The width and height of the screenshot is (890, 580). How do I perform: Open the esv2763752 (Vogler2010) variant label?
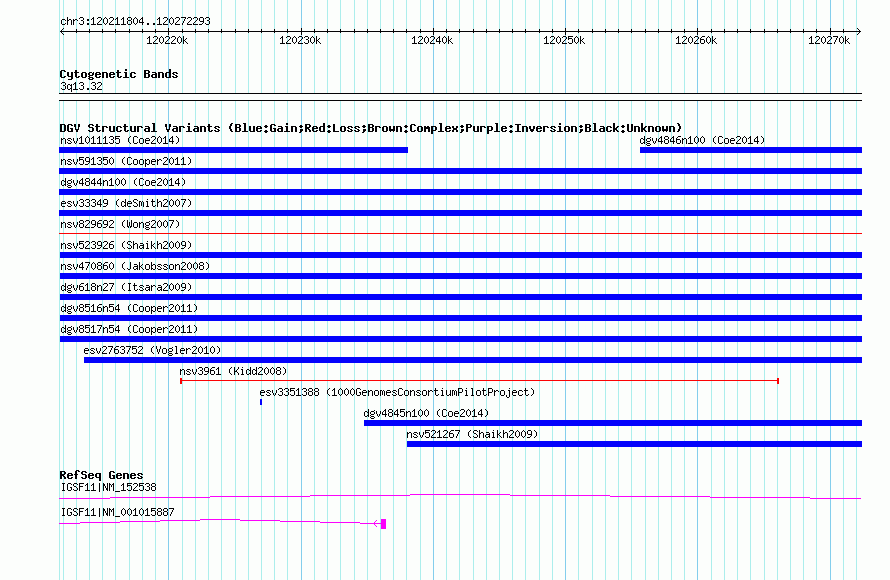(x=152, y=350)
